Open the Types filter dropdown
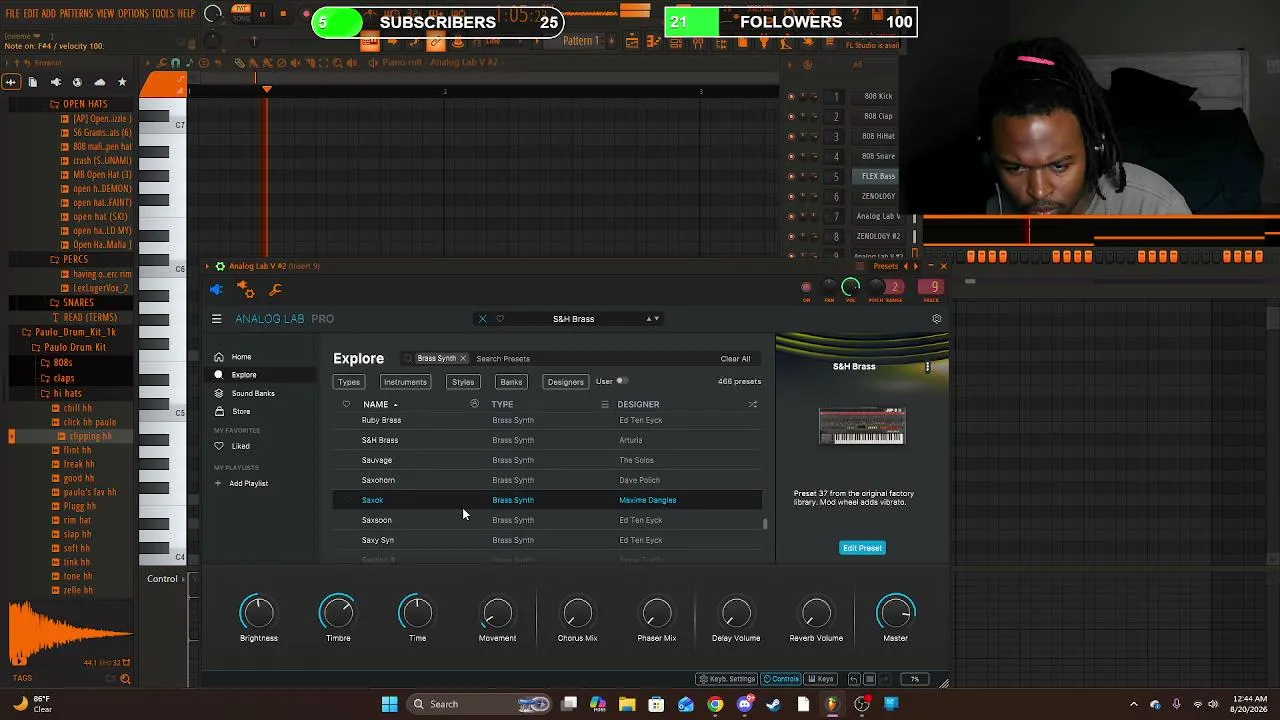 point(349,382)
